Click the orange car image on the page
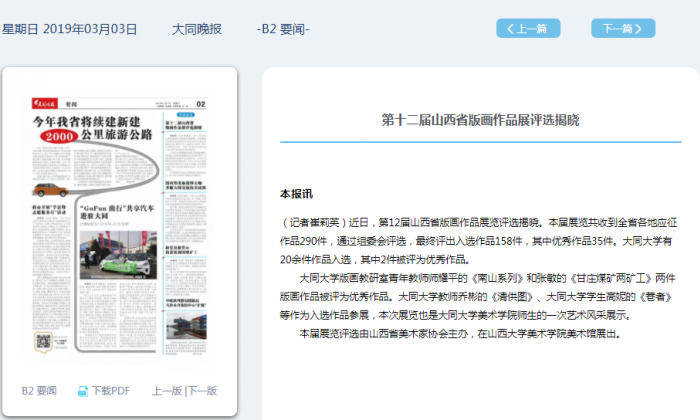This screenshot has height=420, width=700. (x=48, y=188)
